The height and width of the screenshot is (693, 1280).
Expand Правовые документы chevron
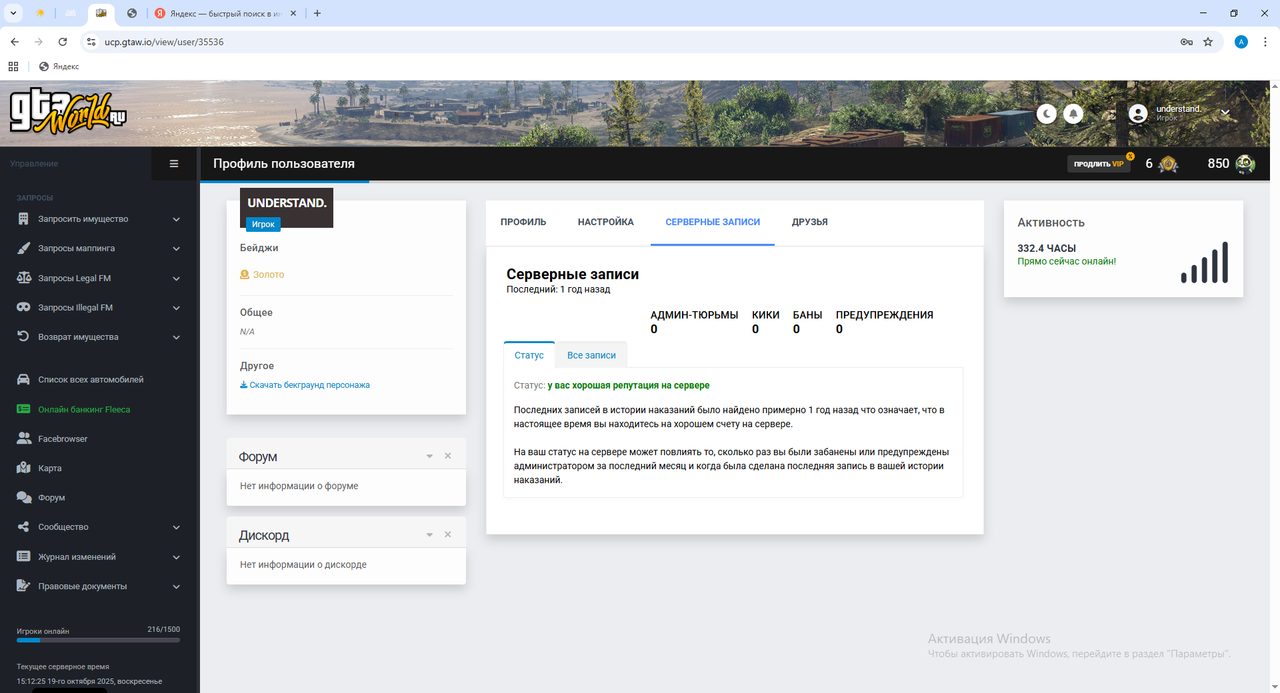point(176,586)
